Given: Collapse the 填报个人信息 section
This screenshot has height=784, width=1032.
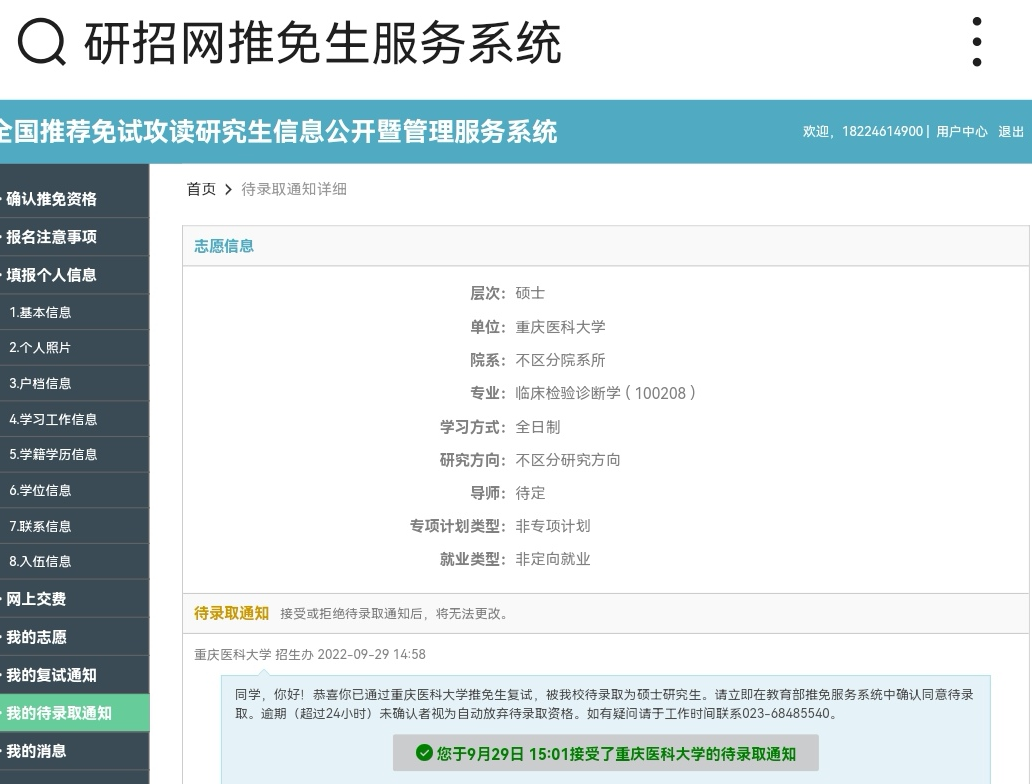Looking at the screenshot, I should [x=52, y=275].
